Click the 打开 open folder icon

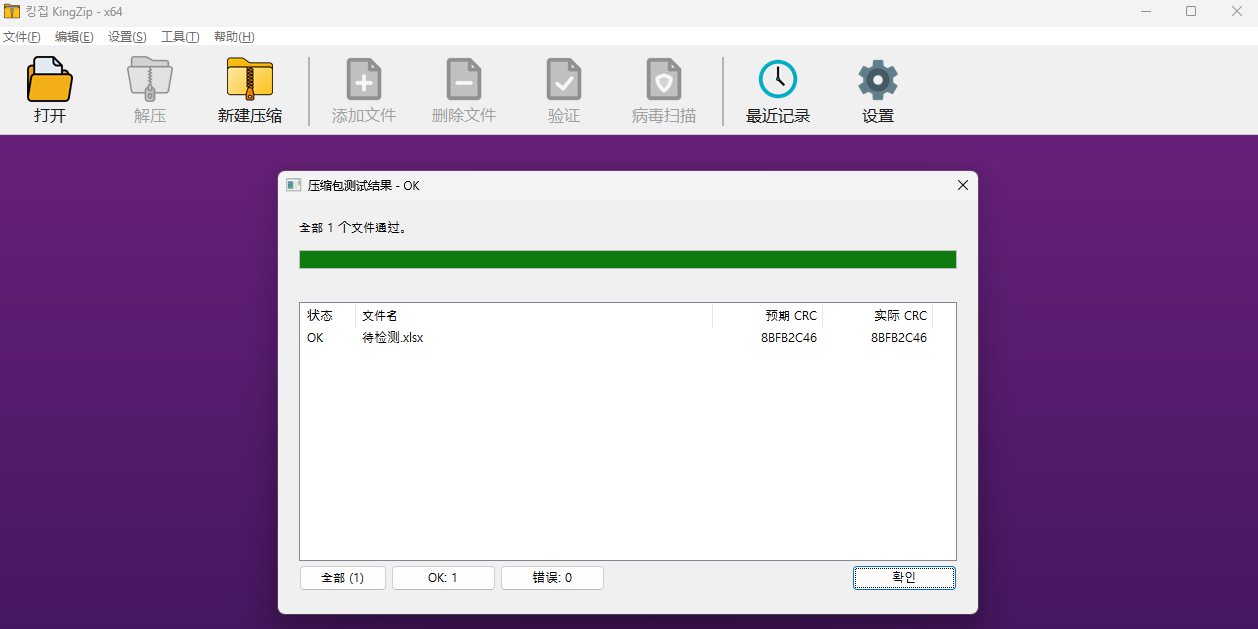[x=50, y=80]
